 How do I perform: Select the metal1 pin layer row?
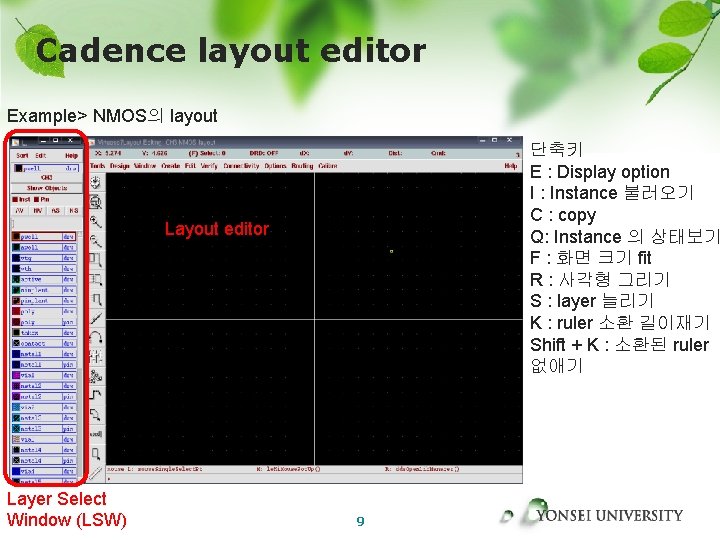click(44, 365)
